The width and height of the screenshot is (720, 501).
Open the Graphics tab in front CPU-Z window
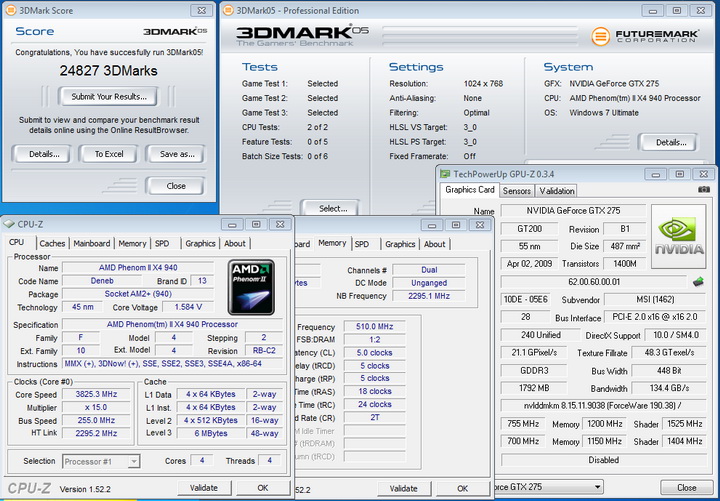pos(200,243)
